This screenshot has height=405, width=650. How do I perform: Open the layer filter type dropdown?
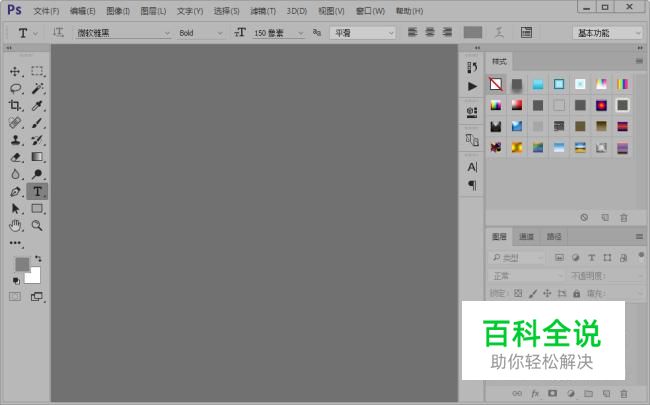point(517,258)
